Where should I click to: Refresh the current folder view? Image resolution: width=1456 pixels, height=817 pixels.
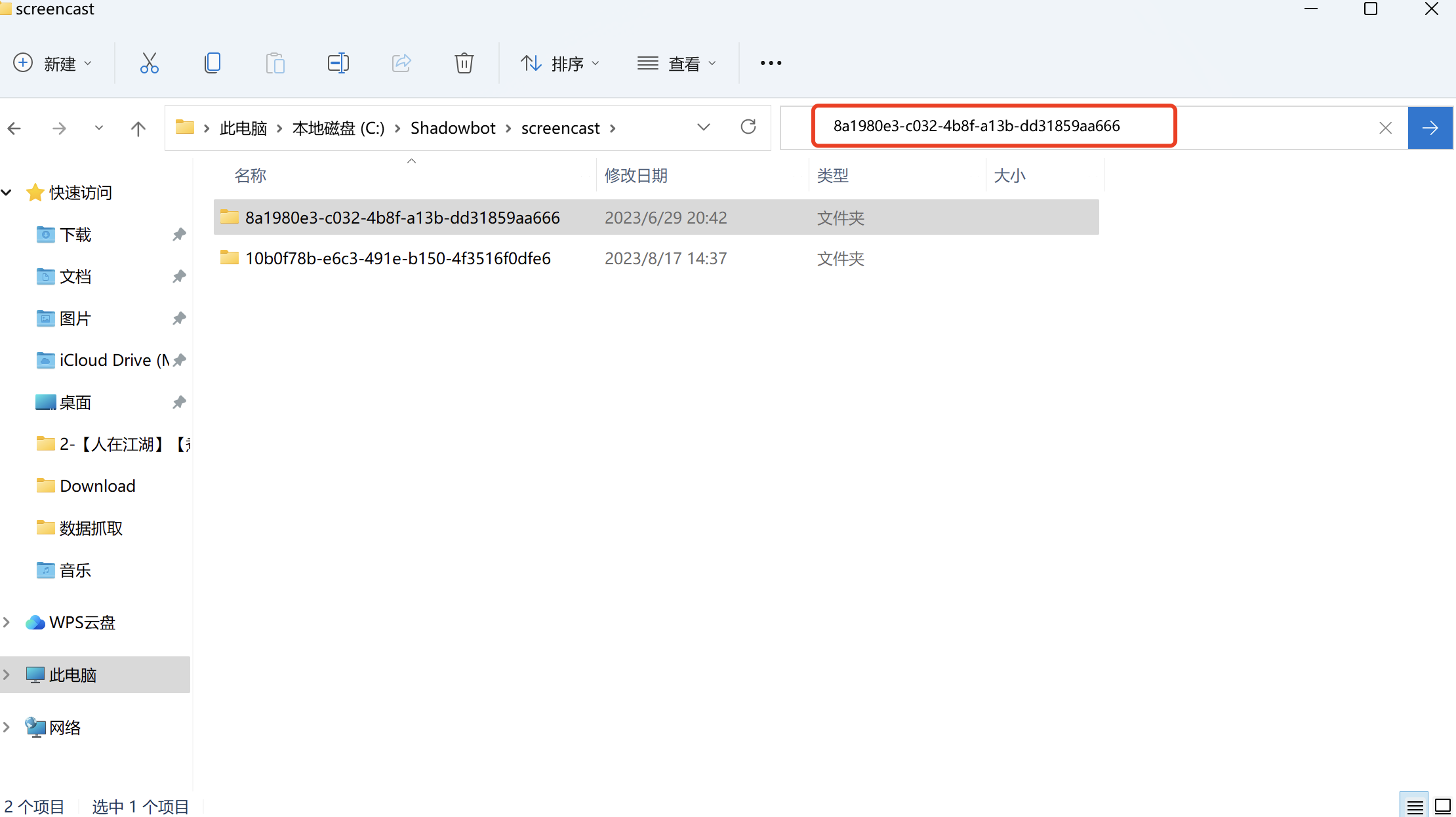coord(748,127)
